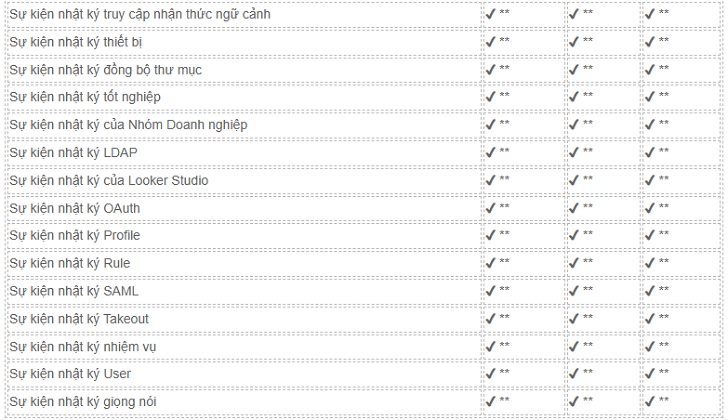Click 'Sự kiện nhật ký của Nhóm Doanh nghiệp'
Screen dimensions: 728x420
pos(128,125)
